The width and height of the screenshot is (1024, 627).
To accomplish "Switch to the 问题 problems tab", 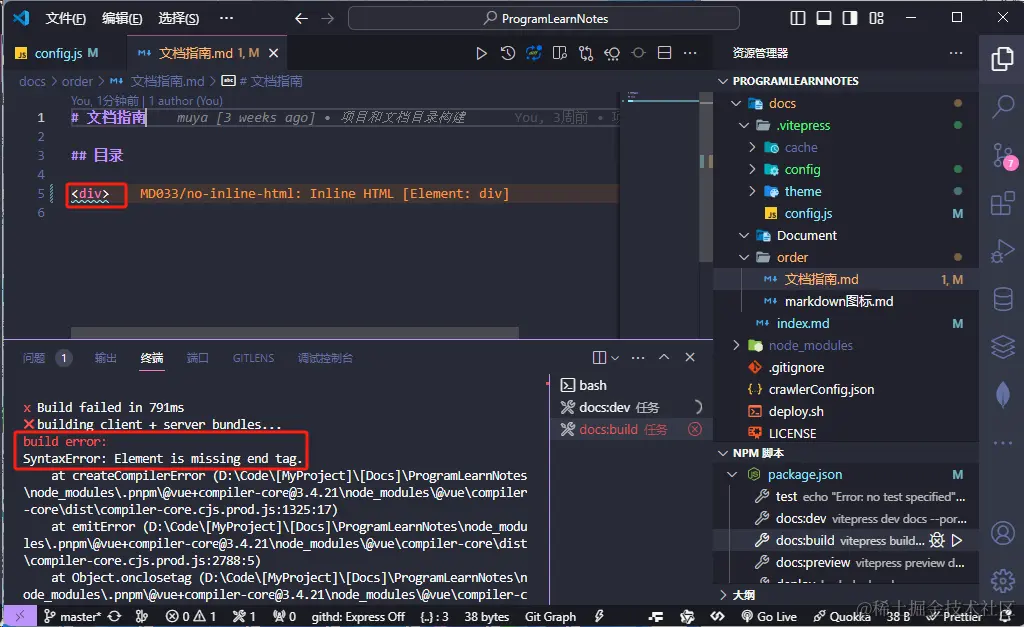I will 35,358.
